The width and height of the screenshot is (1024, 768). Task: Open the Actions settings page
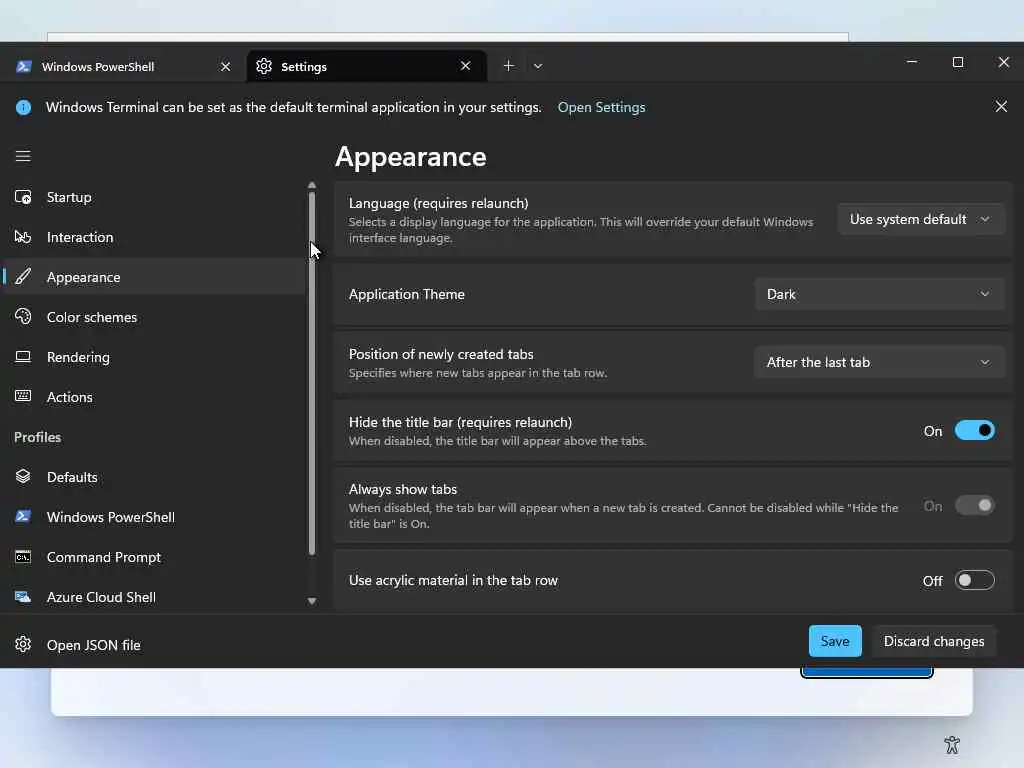pos(154,396)
